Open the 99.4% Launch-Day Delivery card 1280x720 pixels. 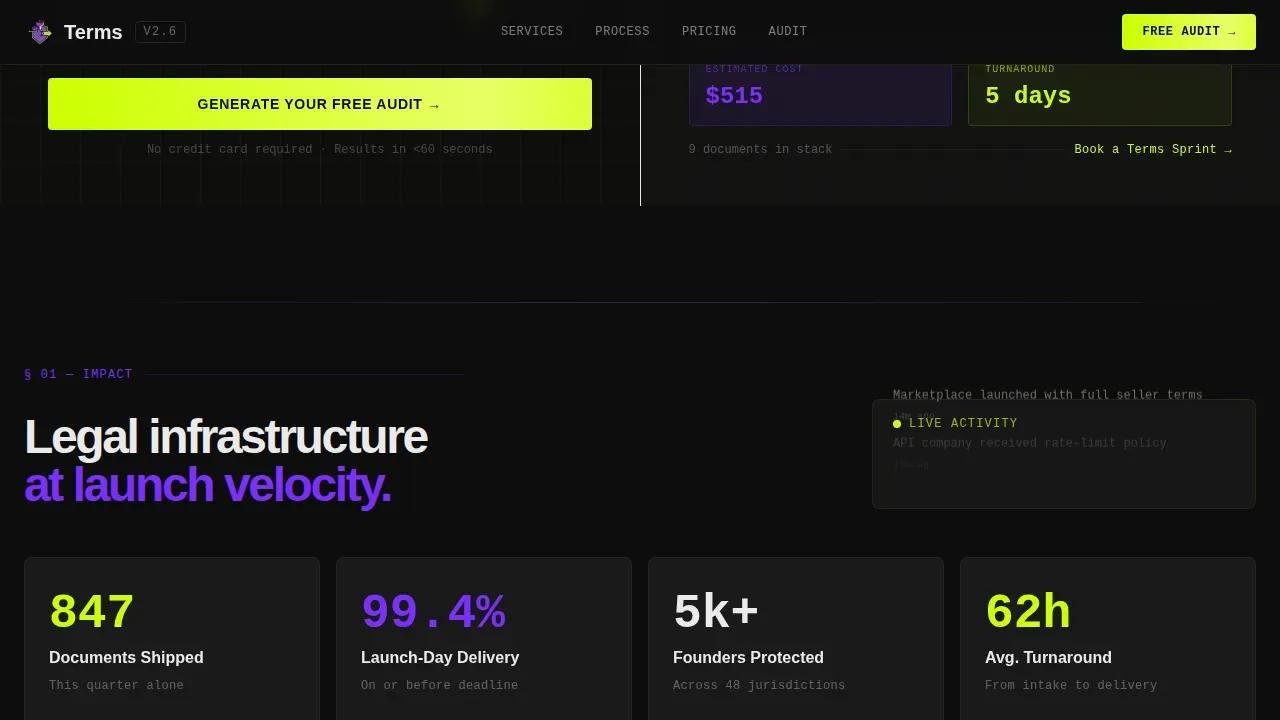coord(484,639)
